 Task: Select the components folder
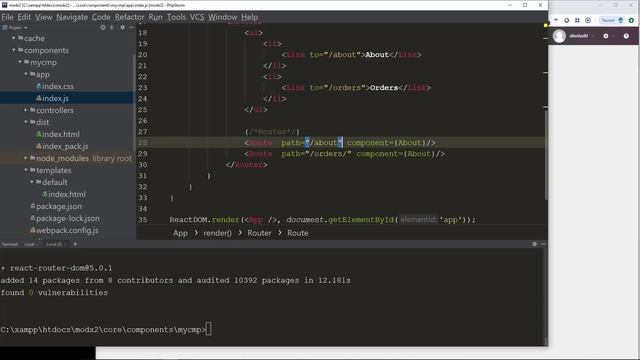click(43, 50)
